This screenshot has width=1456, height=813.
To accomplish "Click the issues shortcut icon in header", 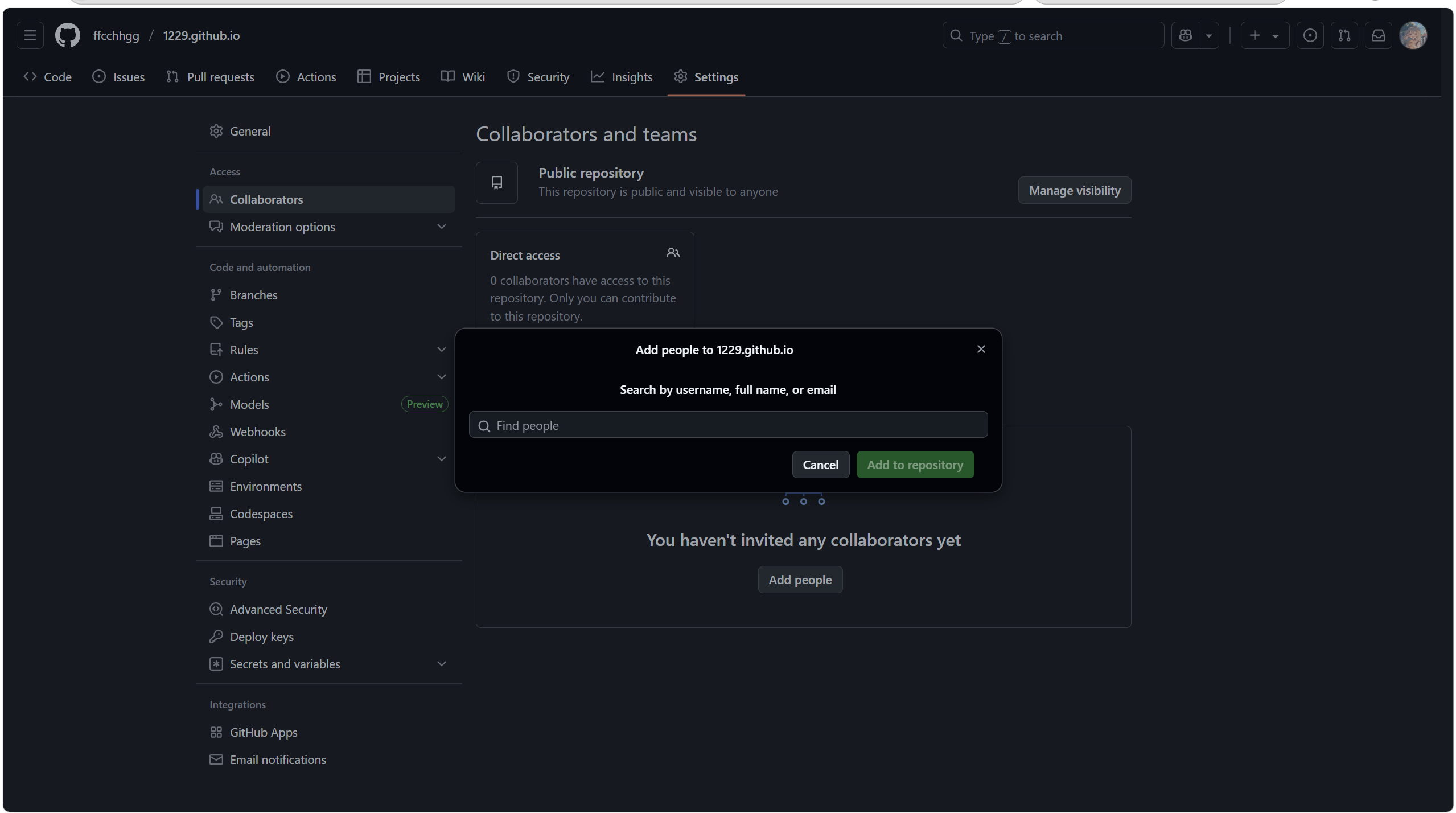I will pos(1310,35).
